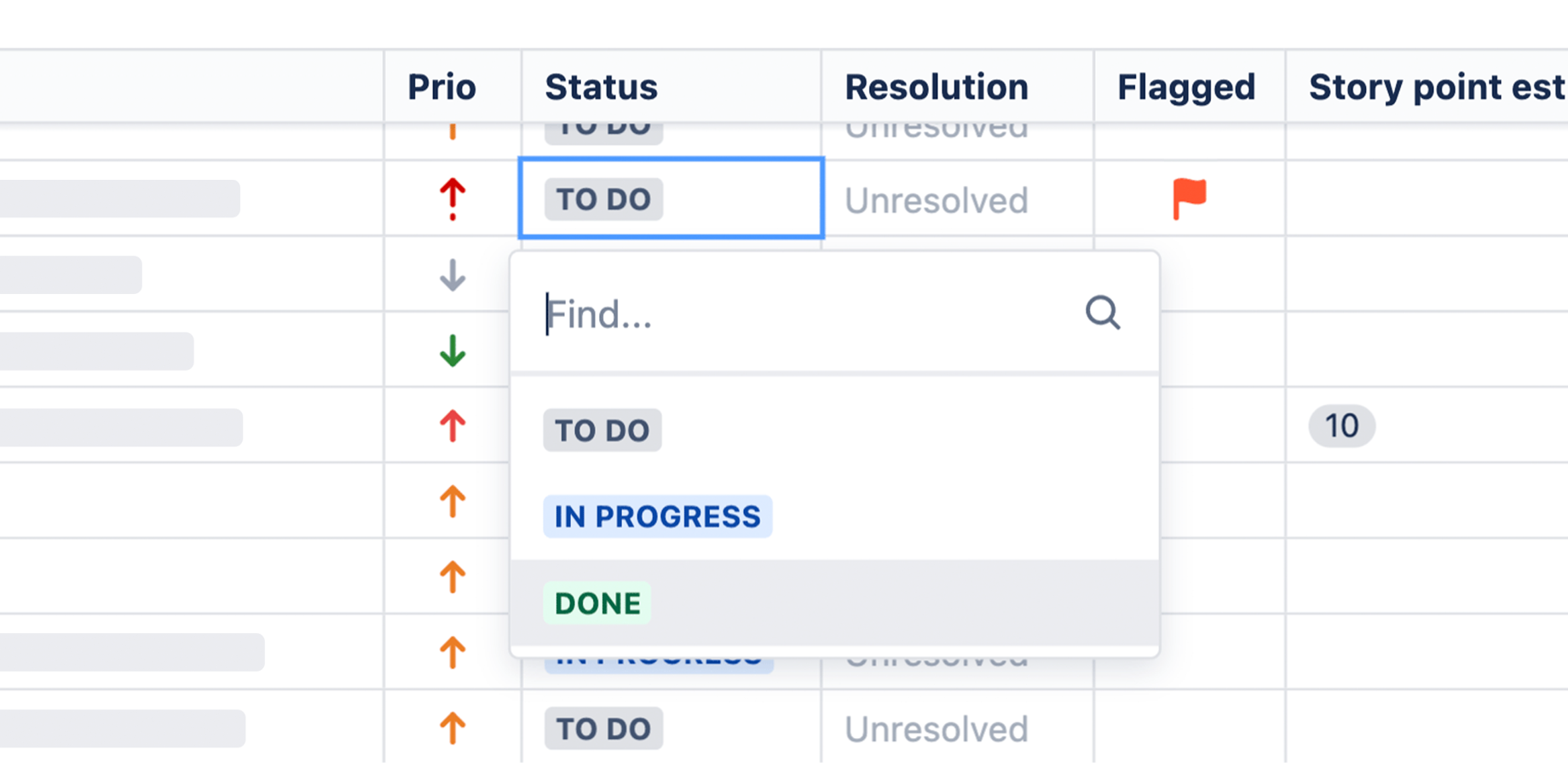Click the red flag icon in Flagged column
This screenshot has width=1568, height=767.
tap(1190, 198)
